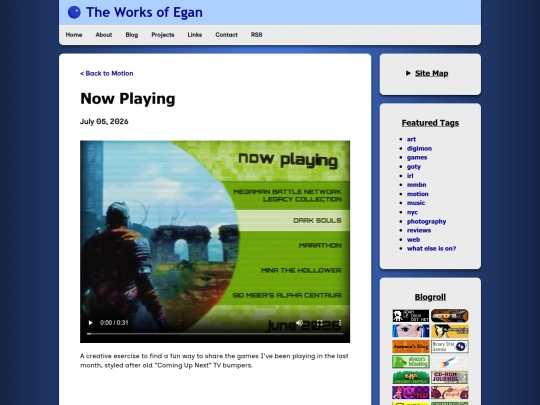Viewport: 540px width, 405px height.
Task: Open the Contact page
Action: pos(226,35)
